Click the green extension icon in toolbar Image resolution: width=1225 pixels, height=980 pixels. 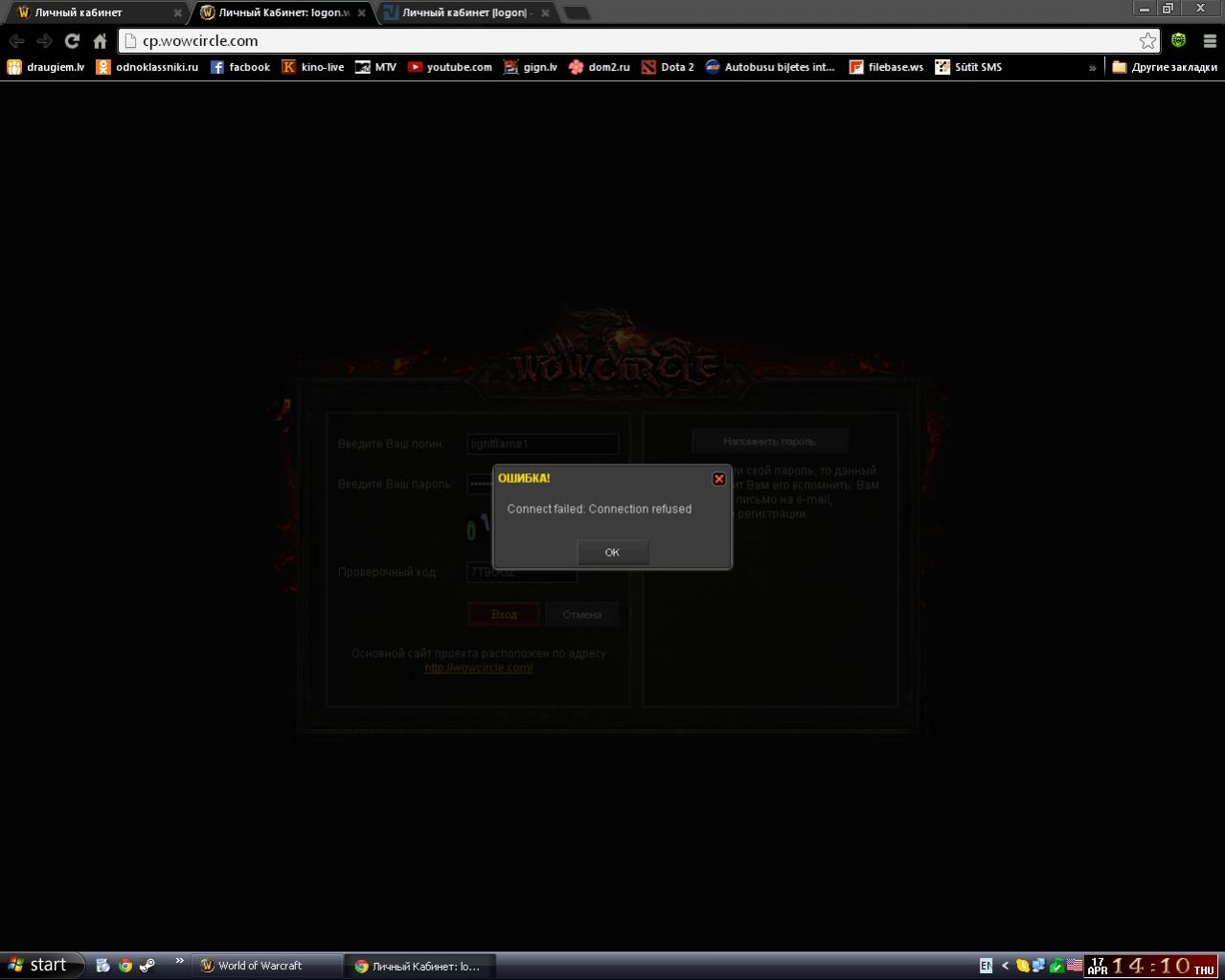pyautogui.click(x=1178, y=40)
